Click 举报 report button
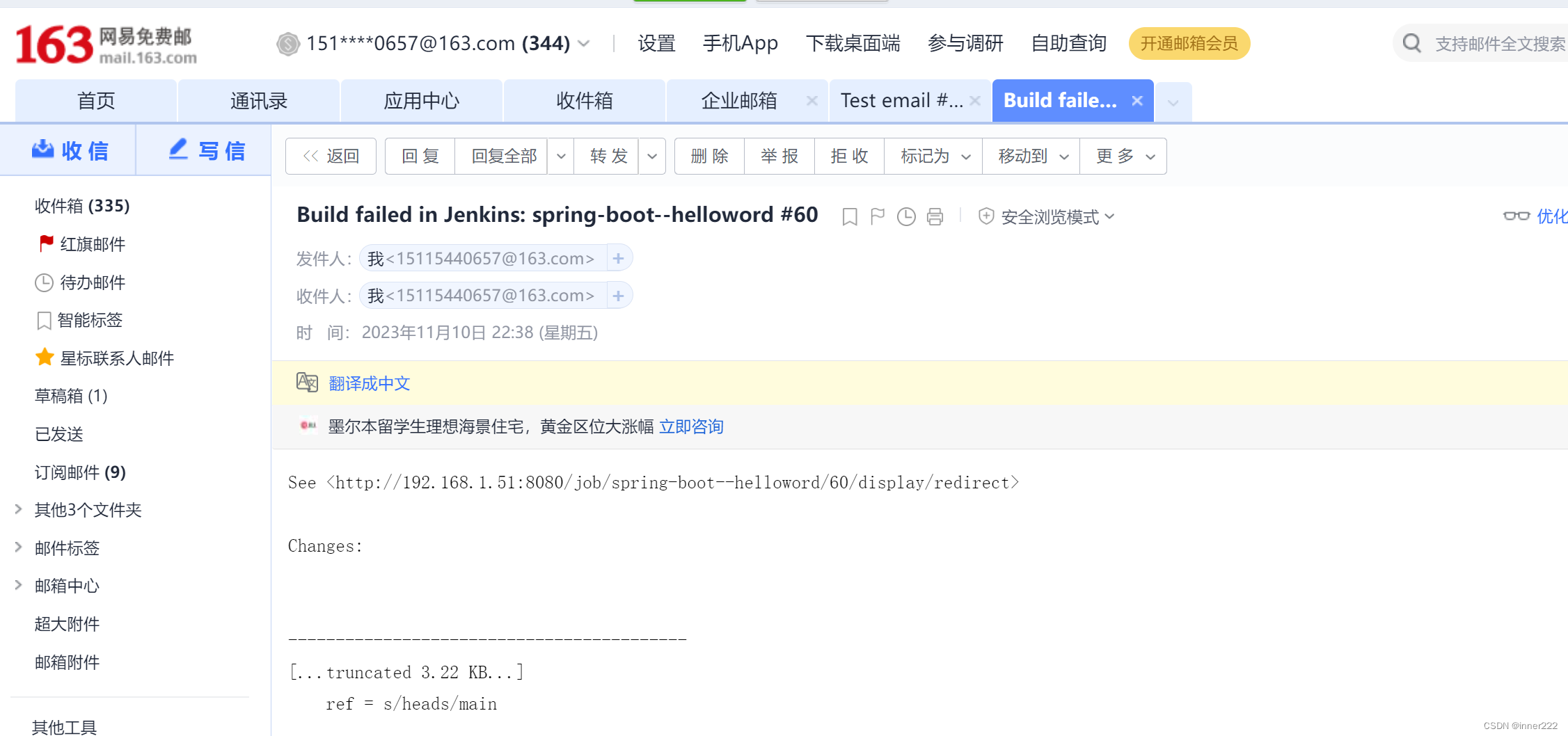This screenshot has height=736, width=1568. [779, 156]
